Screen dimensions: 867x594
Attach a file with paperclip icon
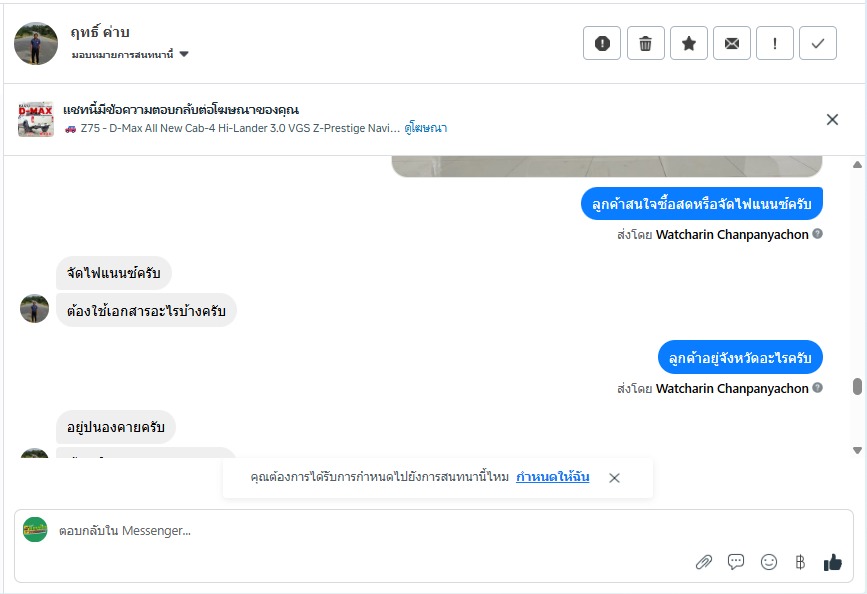tap(704, 562)
